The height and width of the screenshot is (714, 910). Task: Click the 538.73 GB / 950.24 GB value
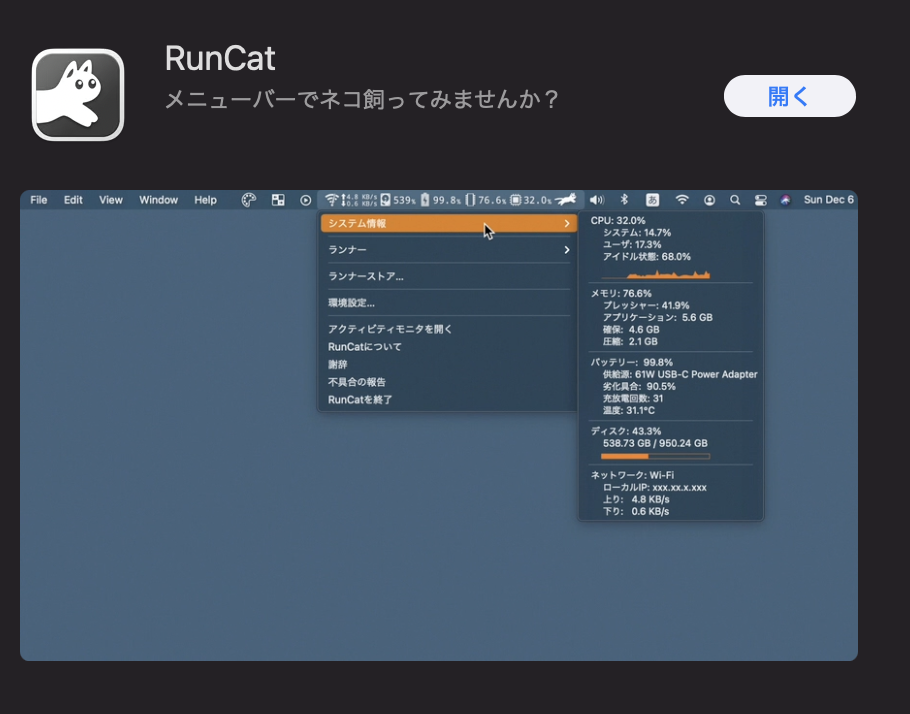tap(655, 443)
